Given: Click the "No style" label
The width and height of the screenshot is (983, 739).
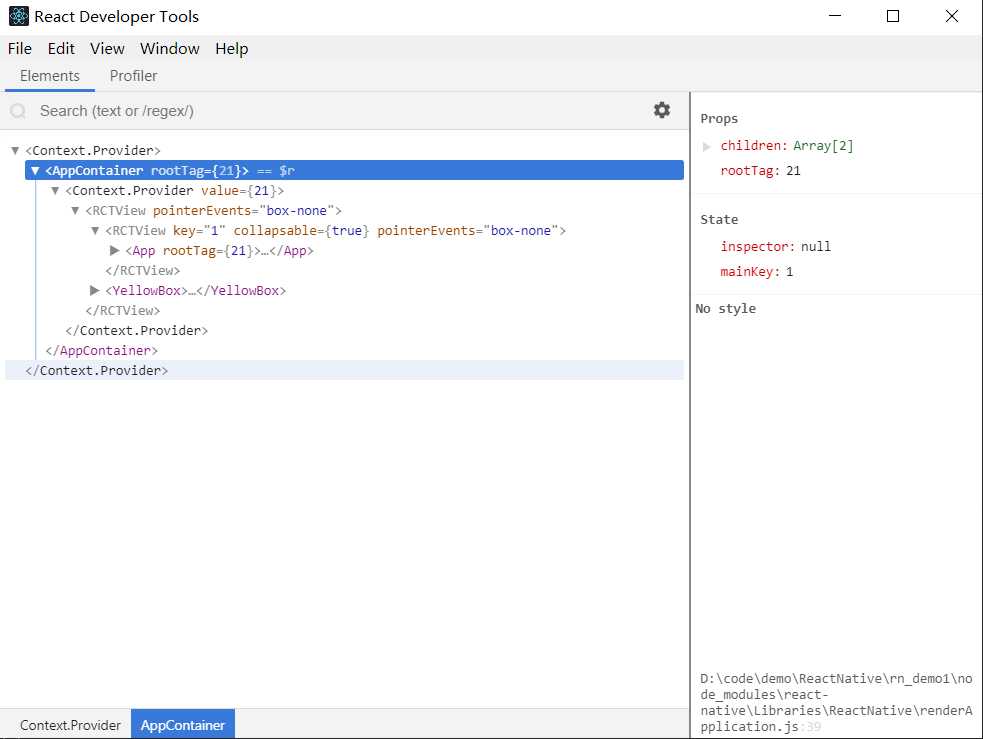Looking at the screenshot, I should (x=725, y=308).
